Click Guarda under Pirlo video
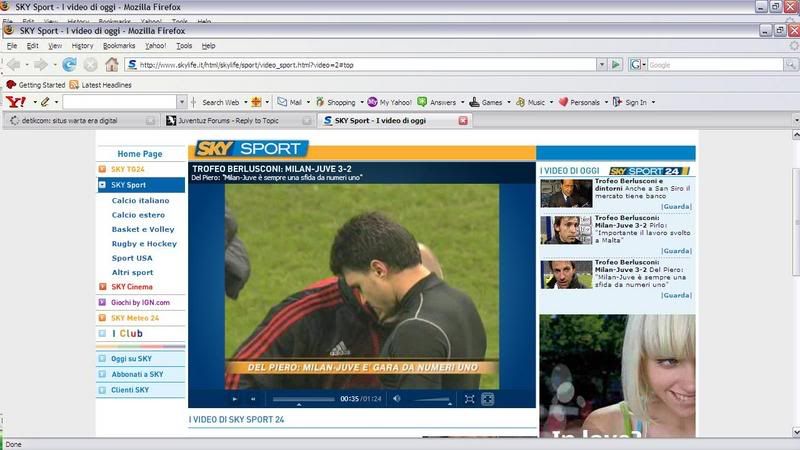800x450 pixels. click(676, 251)
